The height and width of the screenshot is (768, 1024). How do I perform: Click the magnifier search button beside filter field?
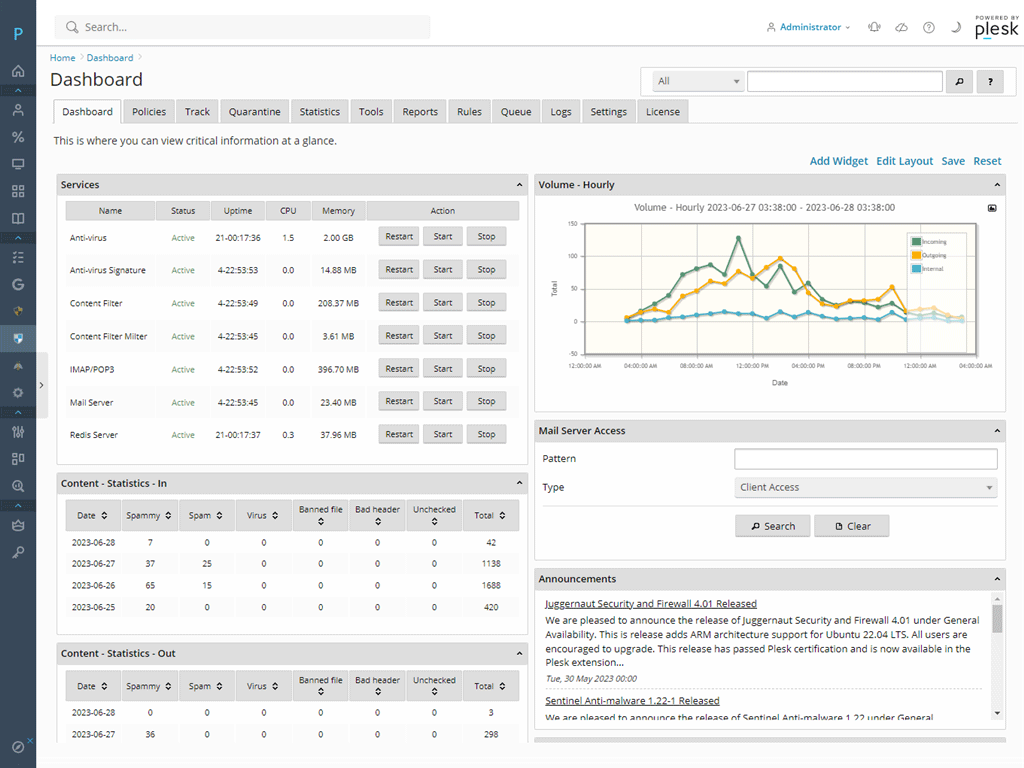(x=959, y=82)
